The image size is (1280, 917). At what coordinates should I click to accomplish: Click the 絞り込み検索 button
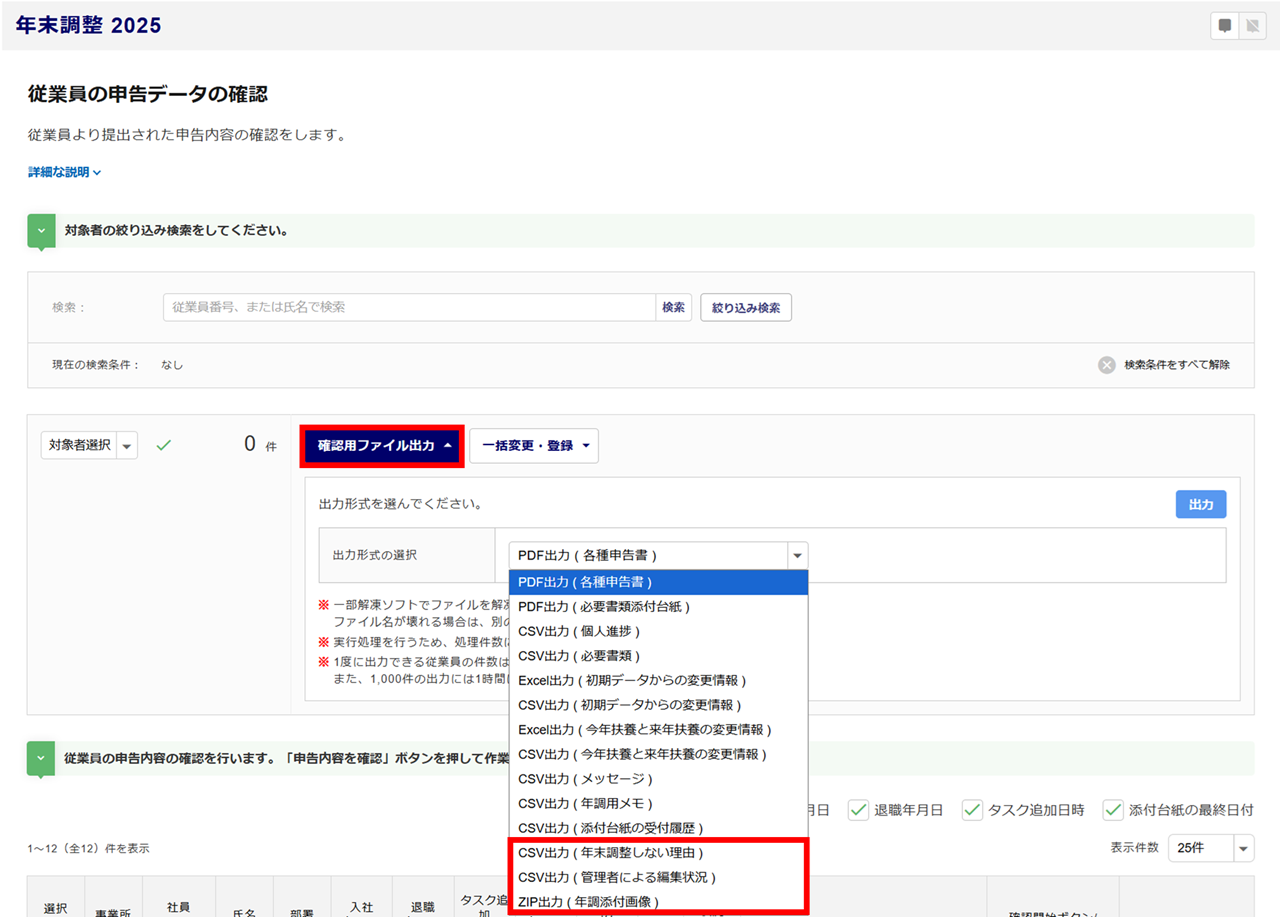tap(746, 308)
